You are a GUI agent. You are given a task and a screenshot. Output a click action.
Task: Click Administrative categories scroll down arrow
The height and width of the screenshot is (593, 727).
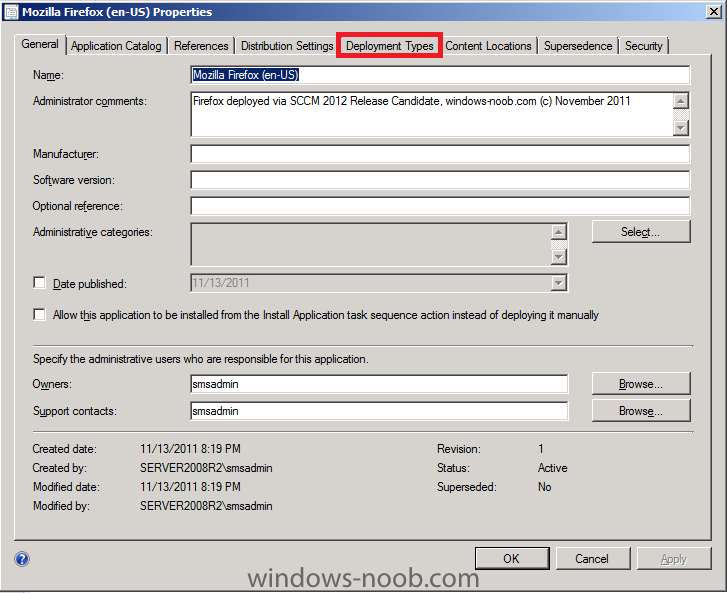coord(559,256)
